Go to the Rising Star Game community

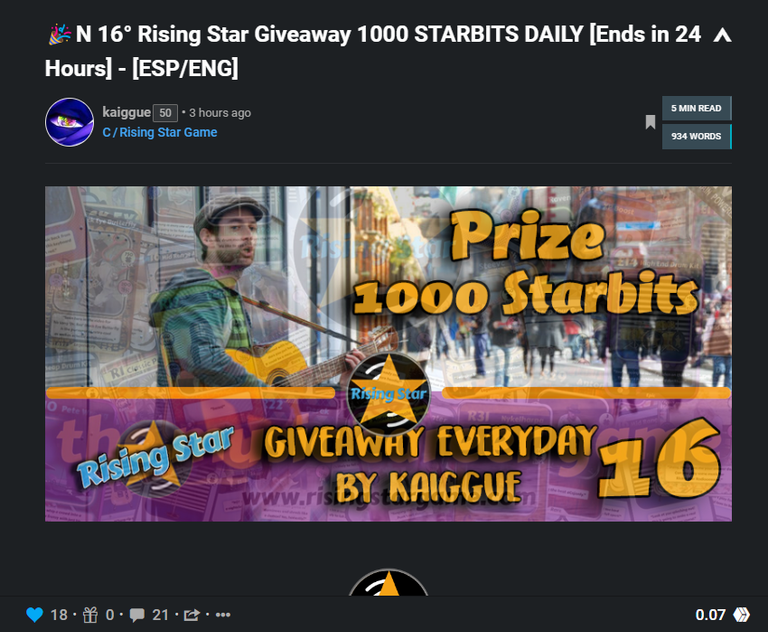click(x=160, y=132)
